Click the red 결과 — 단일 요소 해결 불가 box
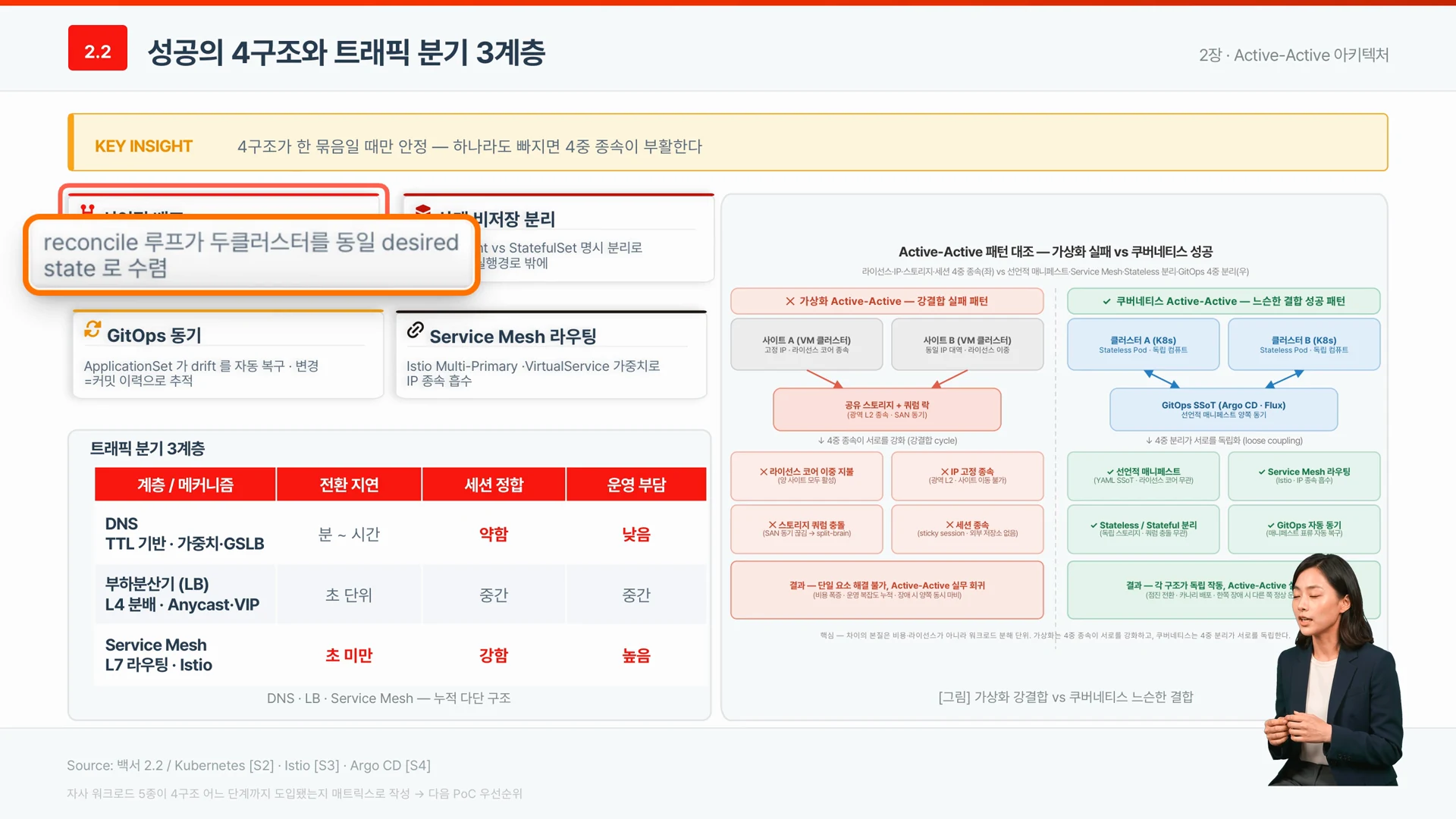The height and width of the screenshot is (819, 1456). tap(887, 590)
